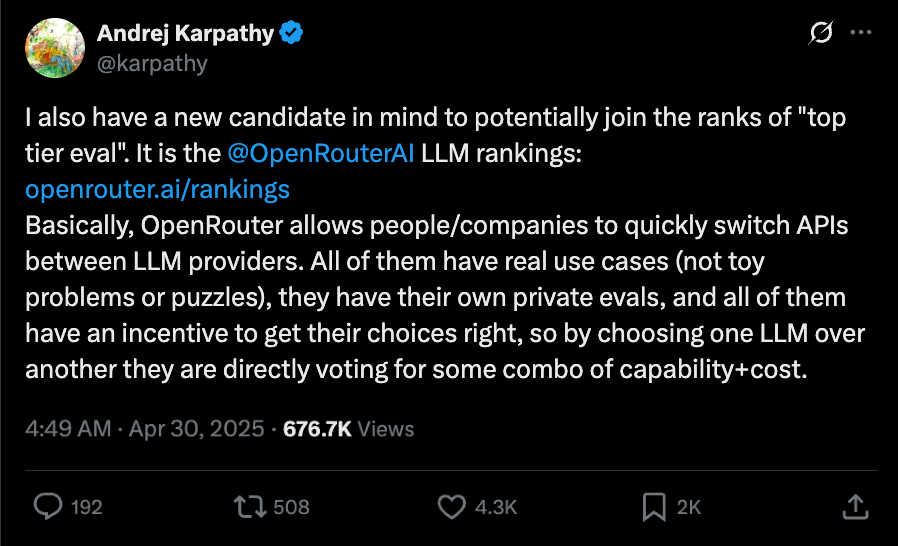This screenshot has height=546, width=898.
Task: Click the 192 replies count
Action: click(x=87, y=507)
